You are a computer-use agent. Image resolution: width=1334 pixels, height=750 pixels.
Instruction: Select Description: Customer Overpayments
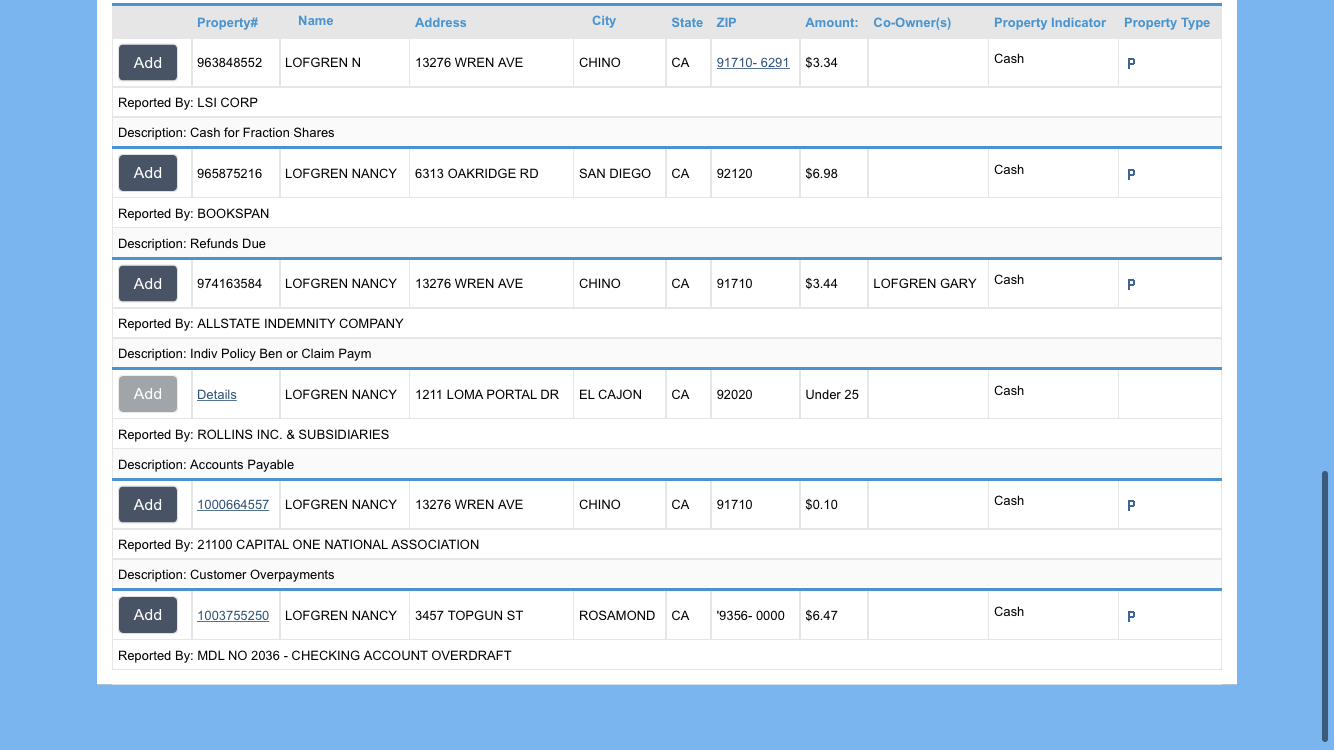pyautogui.click(x=667, y=574)
